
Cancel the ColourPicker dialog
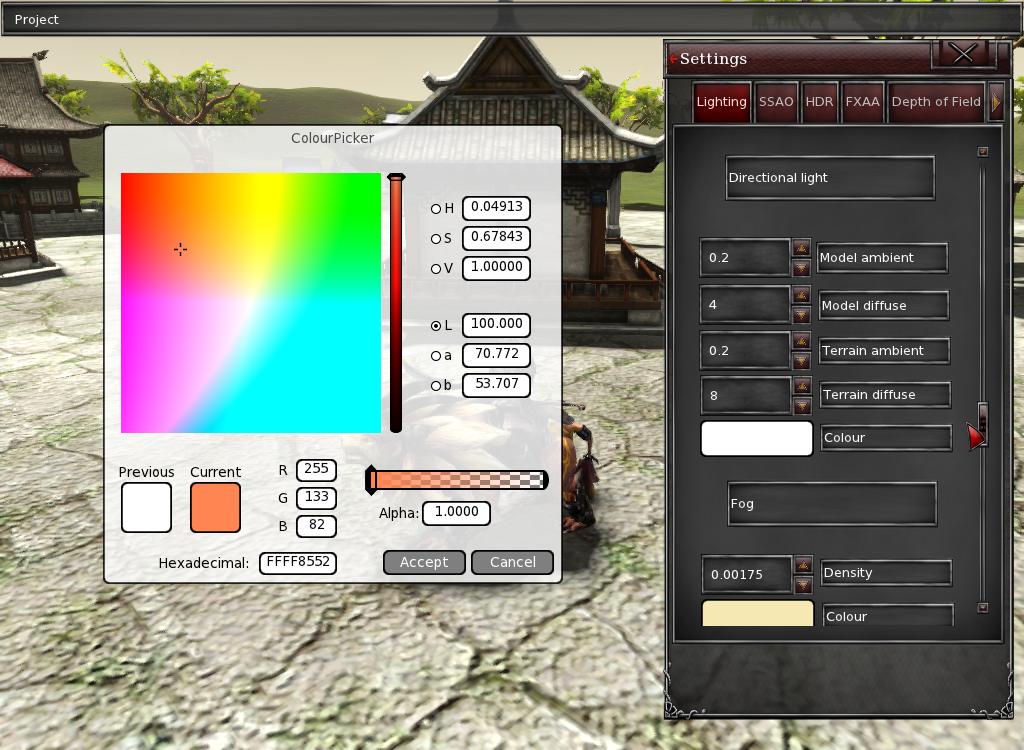(x=513, y=562)
